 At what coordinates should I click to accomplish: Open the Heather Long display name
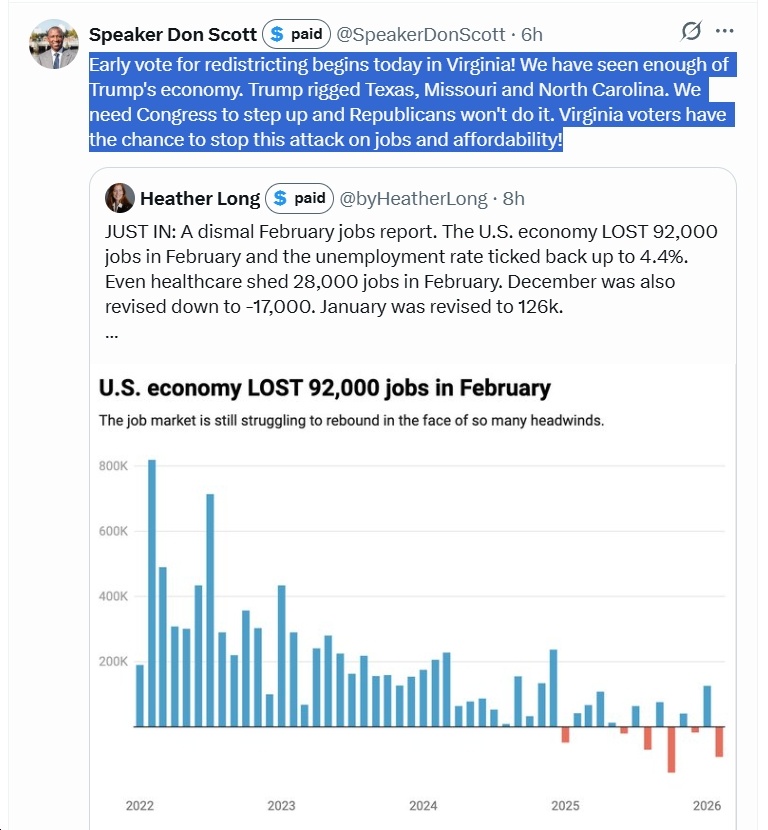point(200,198)
